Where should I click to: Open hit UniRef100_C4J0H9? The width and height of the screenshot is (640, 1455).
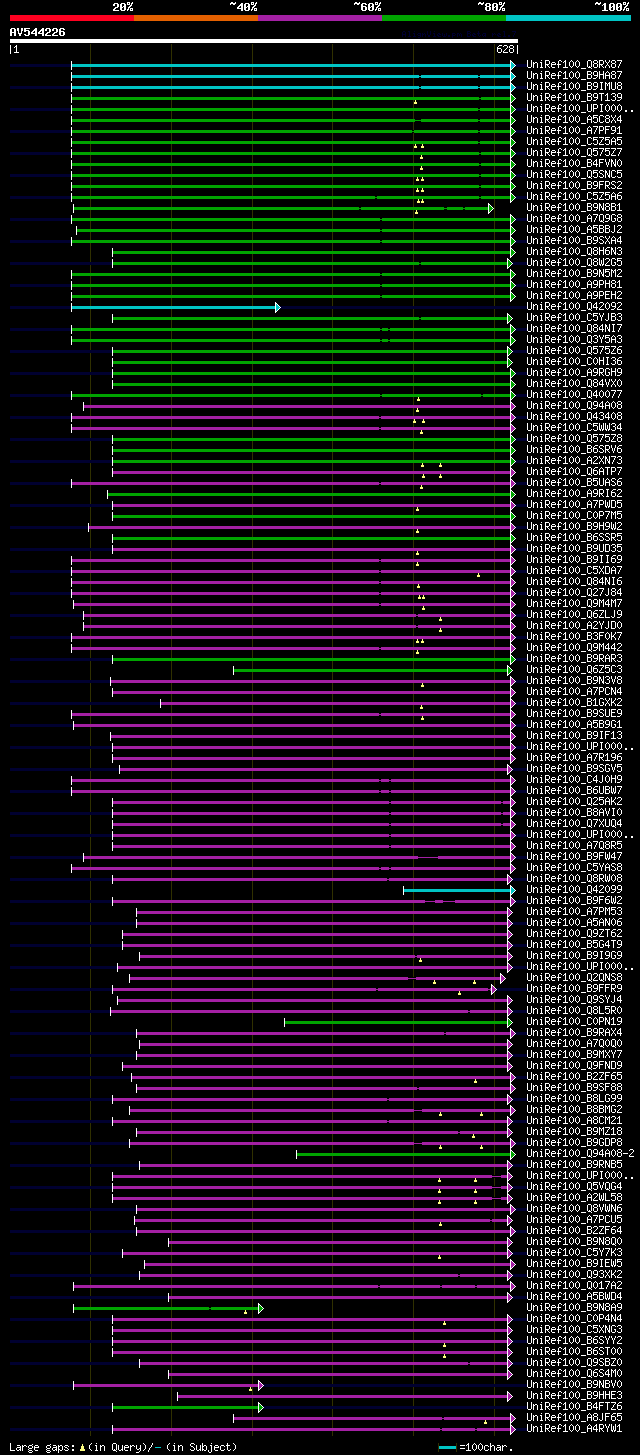pyautogui.click(x=574, y=780)
